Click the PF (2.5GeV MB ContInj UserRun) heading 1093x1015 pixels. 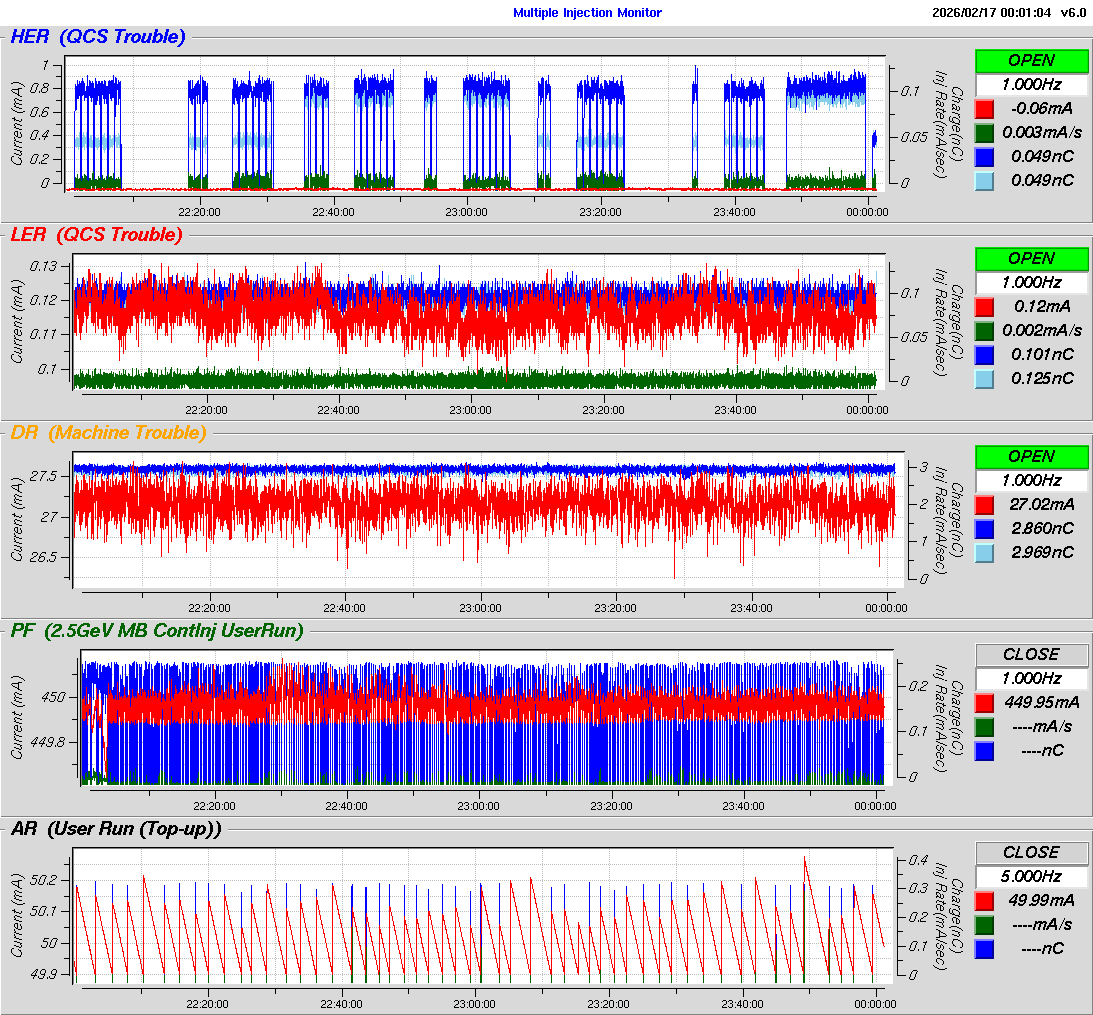pyautogui.click(x=156, y=630)
